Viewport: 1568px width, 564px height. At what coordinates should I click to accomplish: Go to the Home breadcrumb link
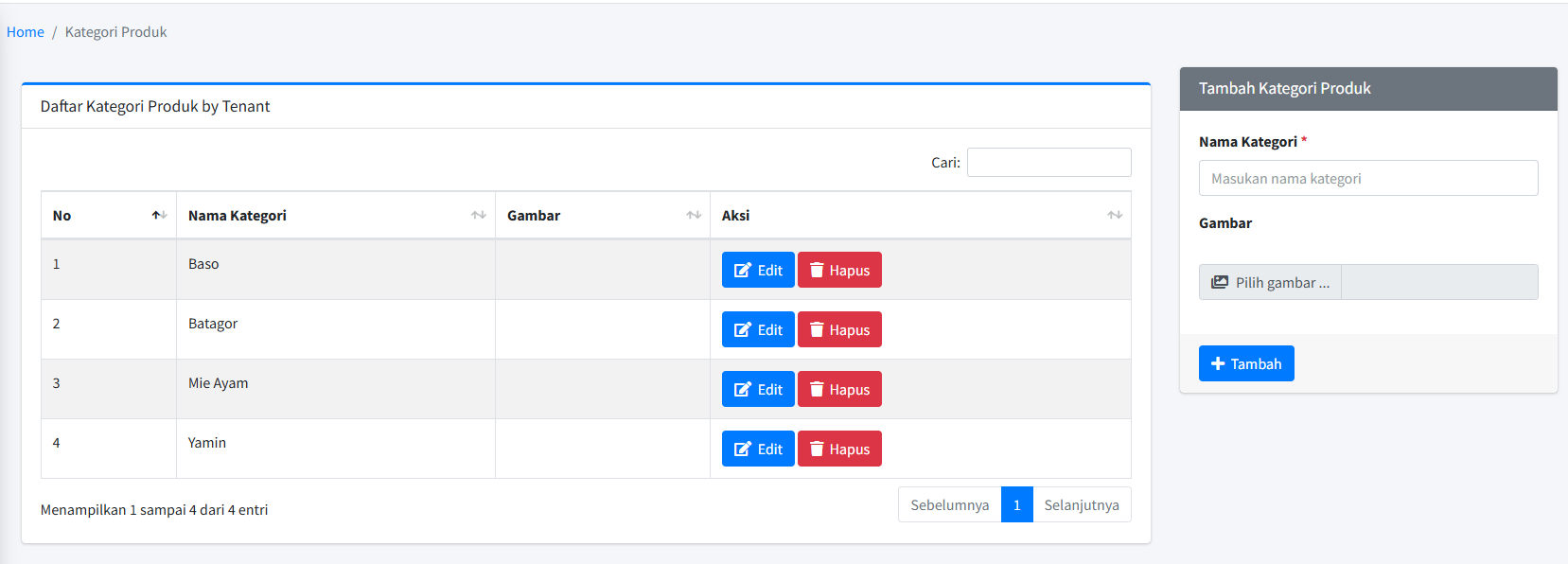pos(26,32)
